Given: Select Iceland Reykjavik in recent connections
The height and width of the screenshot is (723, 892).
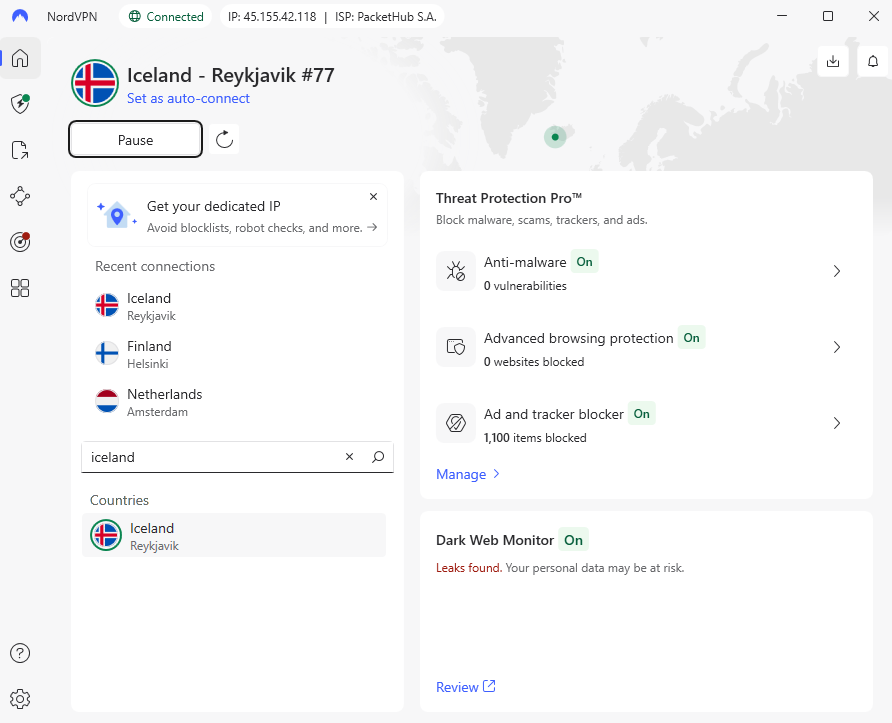Looking at the screenshot, I should 237,306.
